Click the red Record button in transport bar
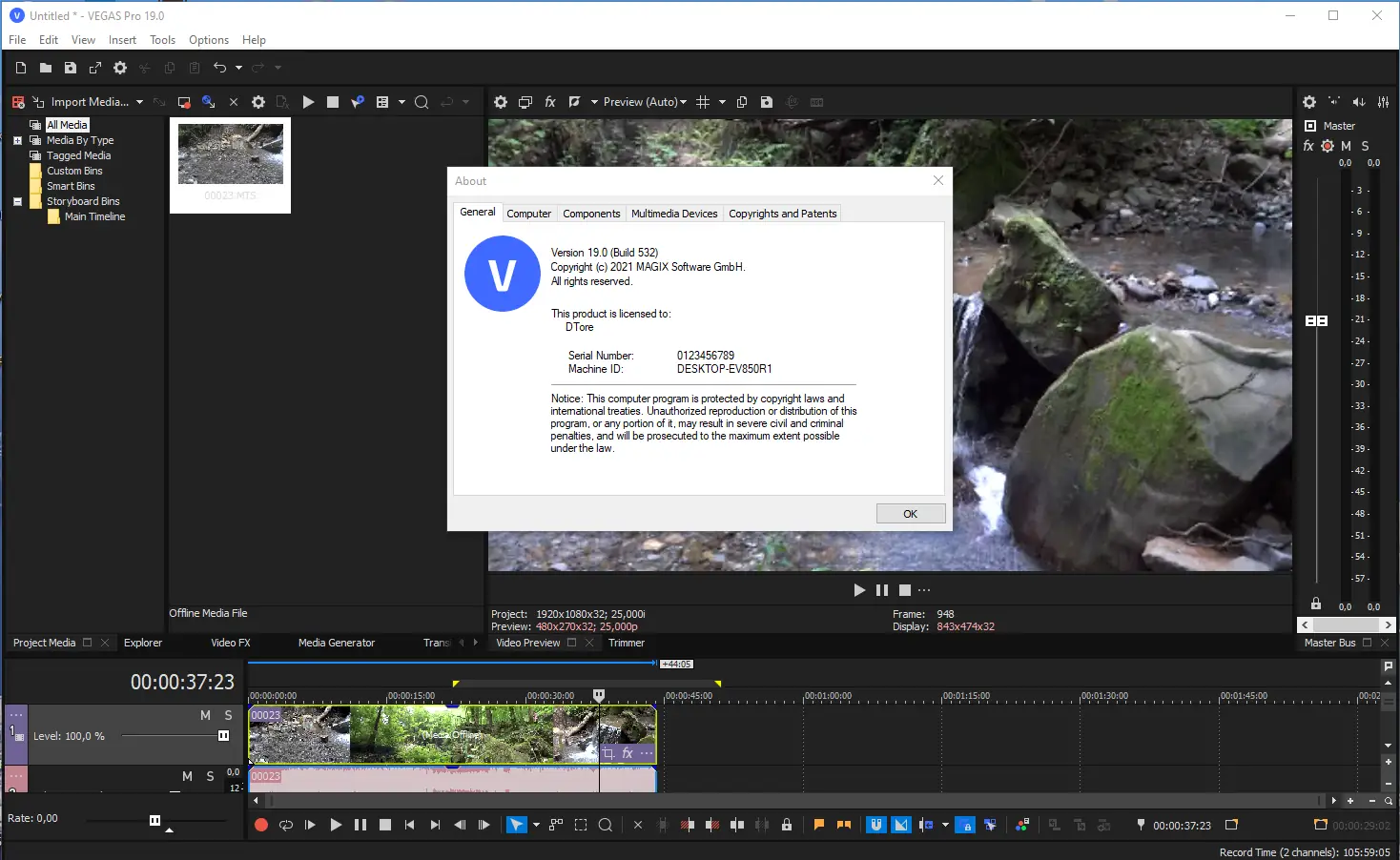 point(260,825)
